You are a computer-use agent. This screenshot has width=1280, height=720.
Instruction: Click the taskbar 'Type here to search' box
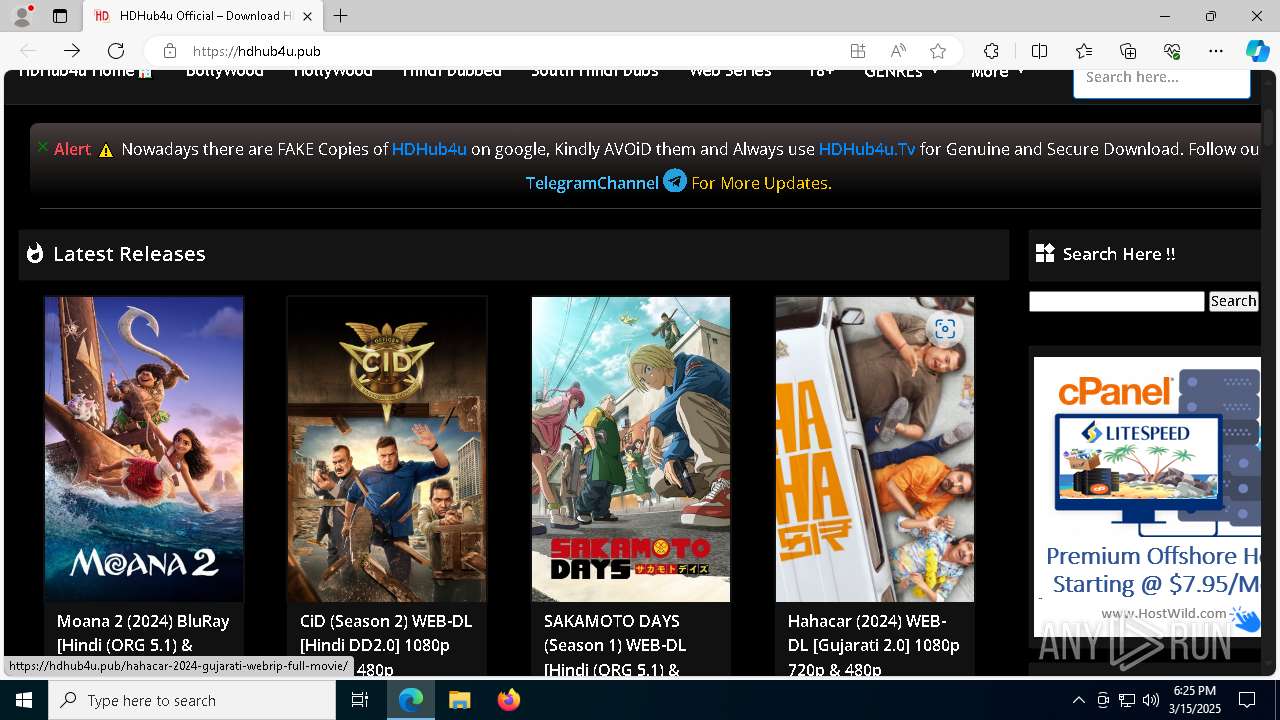click(192, 700)
